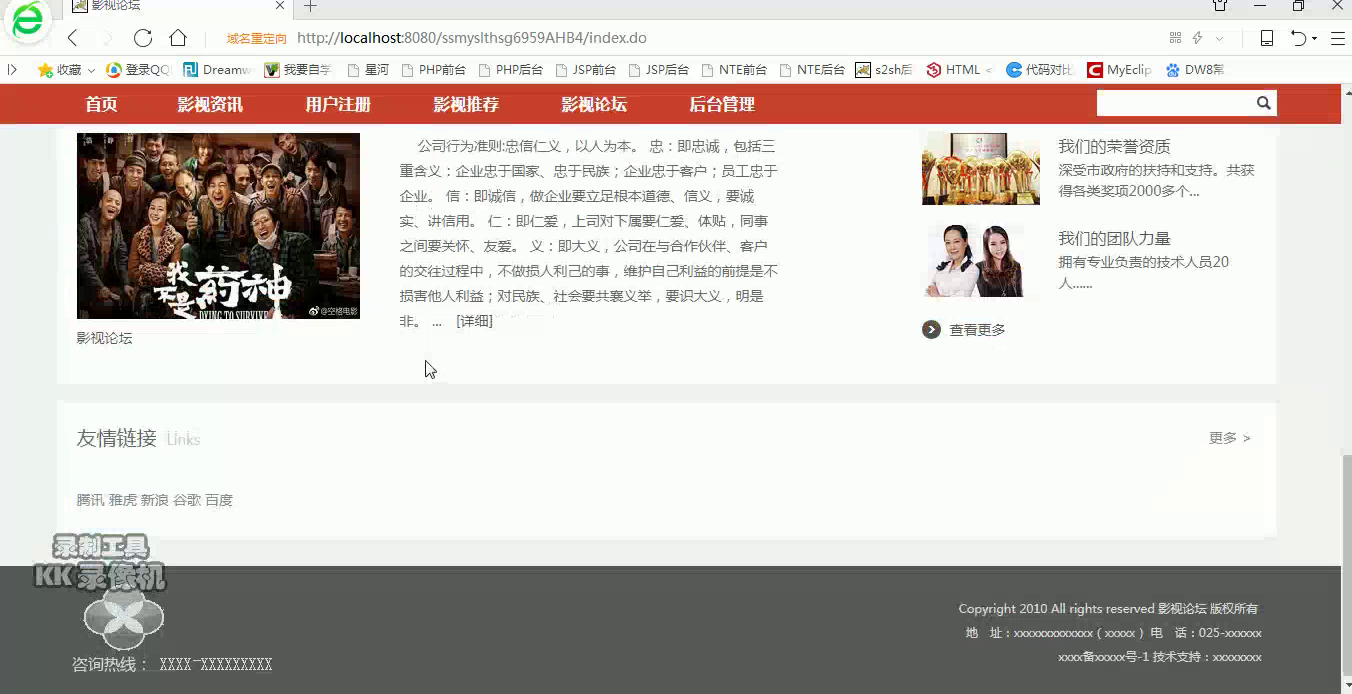Screen dimensions: 1352x694
Task: Click the browser back arrow
Action: (x=72, y=38)
